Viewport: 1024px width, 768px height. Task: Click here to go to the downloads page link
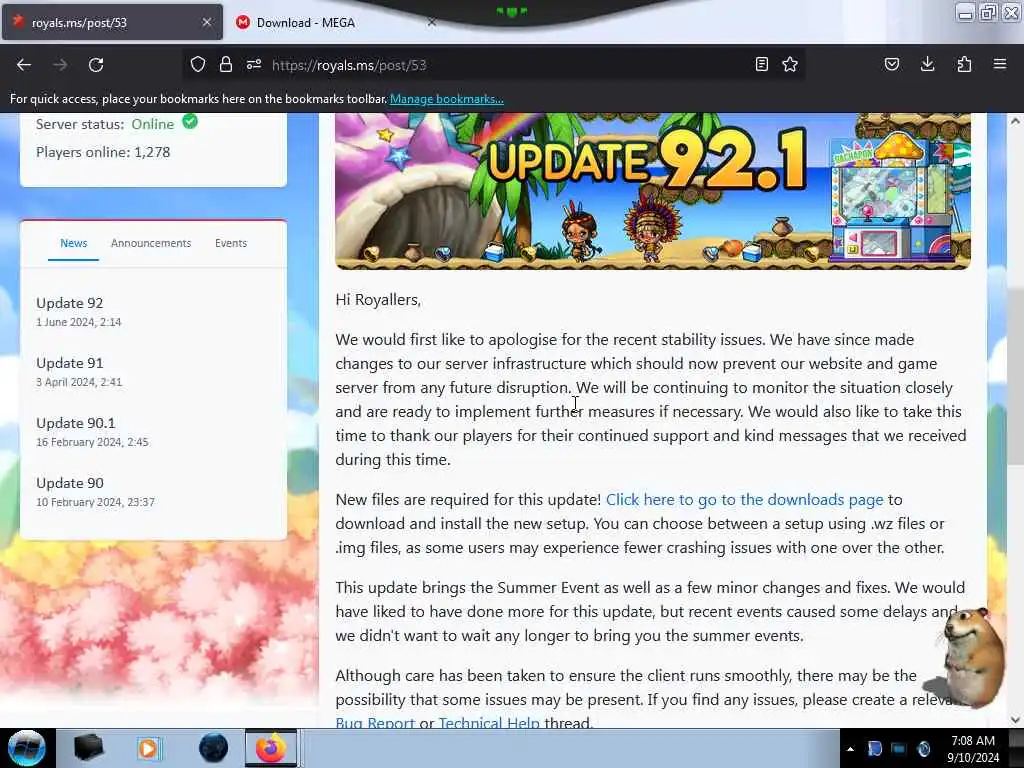tap(744, 500)
